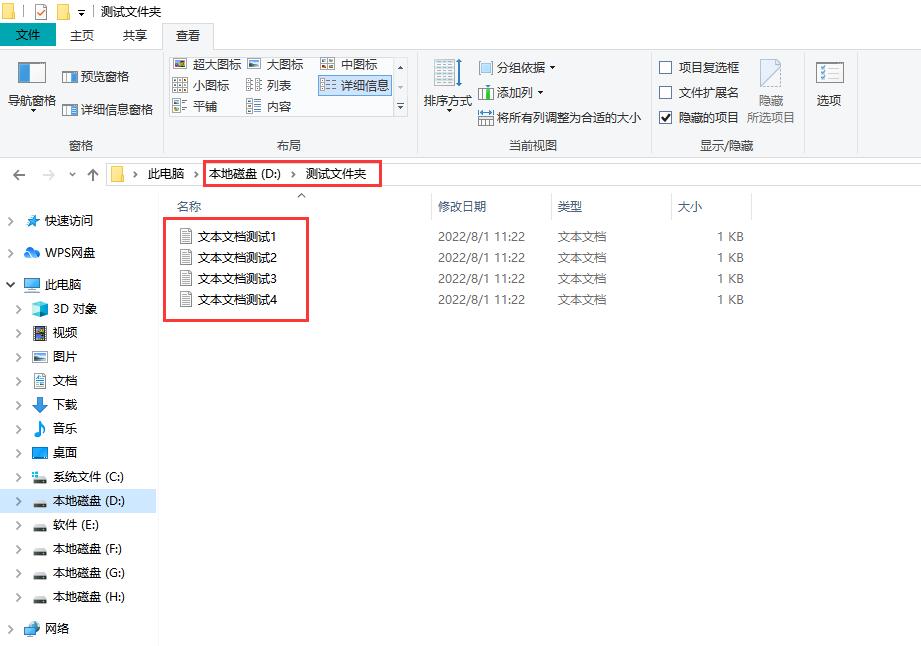Click 此电脑 in the address bar
This screenshot has width=921, height=646.
coord(166,174)
